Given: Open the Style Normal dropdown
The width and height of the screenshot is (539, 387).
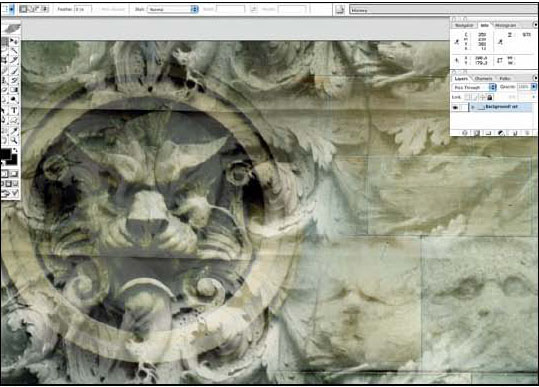Looking at the screenshot, I should (x=173, y=9).
